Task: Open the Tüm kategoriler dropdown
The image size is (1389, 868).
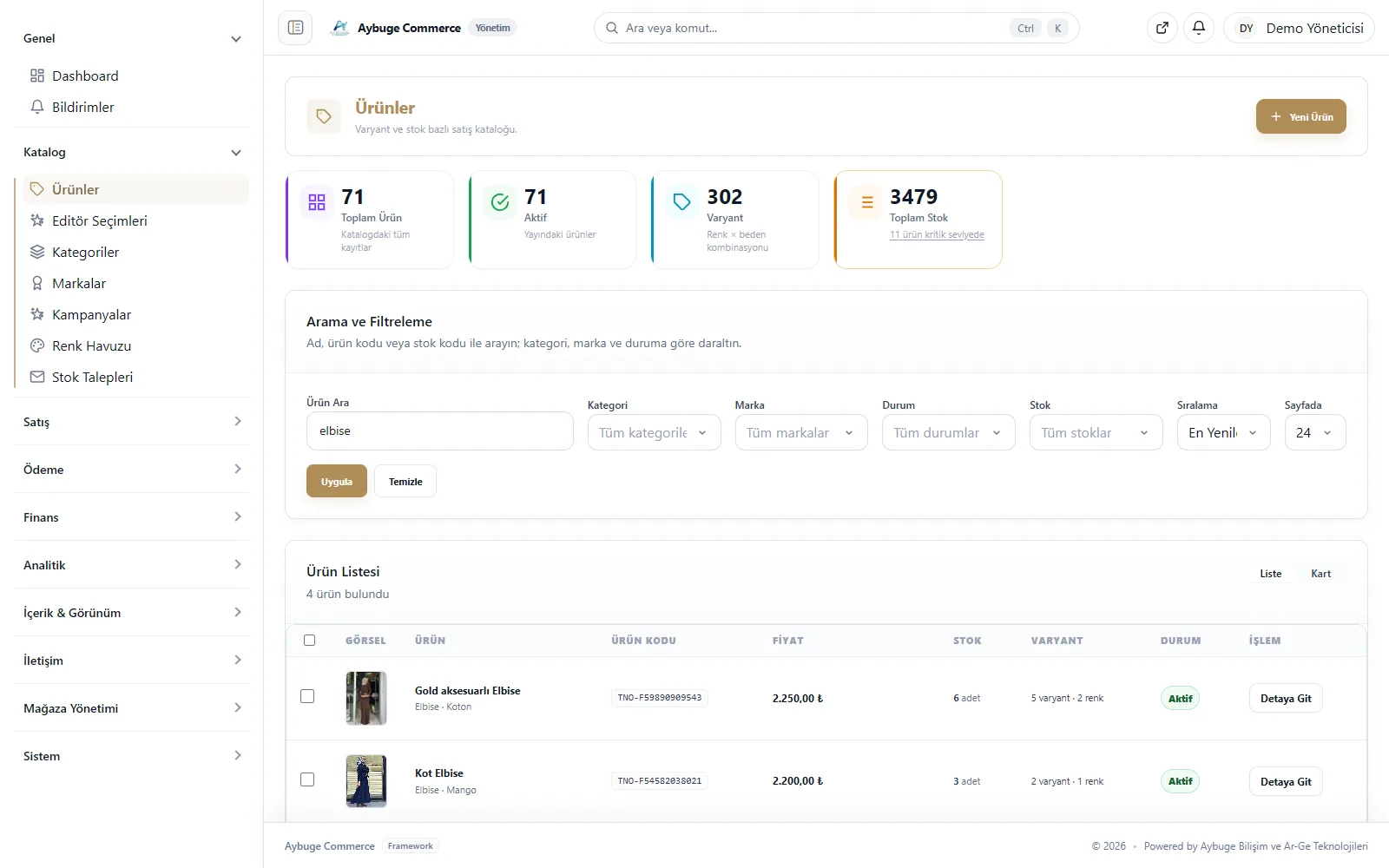Action: pyautogui.click(x=654, y=432)
